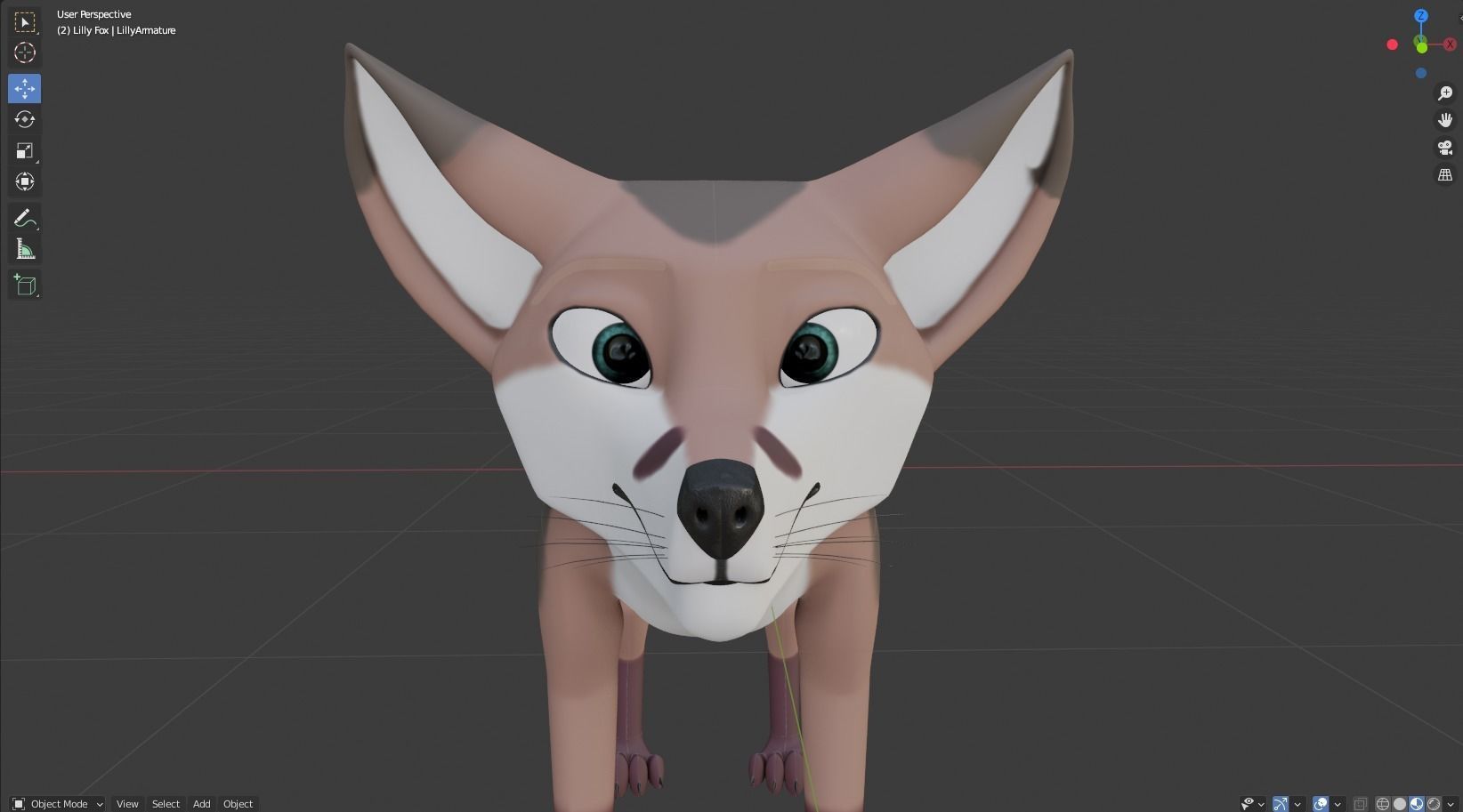Click the zoom magnifier viewport control

[x=1445, y=93]
